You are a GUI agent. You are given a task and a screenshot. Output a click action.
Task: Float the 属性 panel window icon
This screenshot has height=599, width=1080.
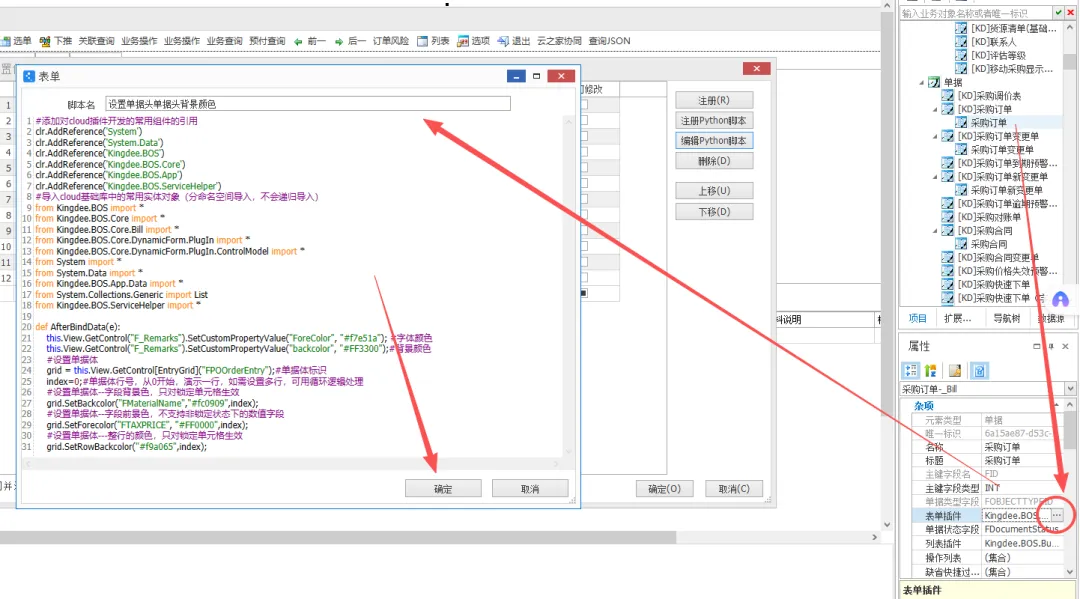[1037, 346]
